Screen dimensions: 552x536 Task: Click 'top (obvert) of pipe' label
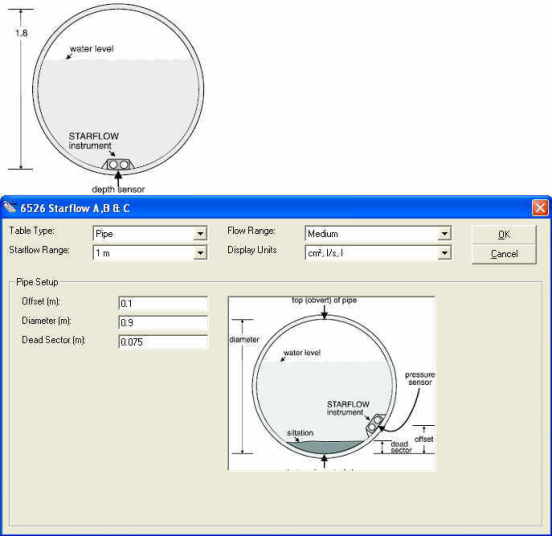click(x=324, y=300)
